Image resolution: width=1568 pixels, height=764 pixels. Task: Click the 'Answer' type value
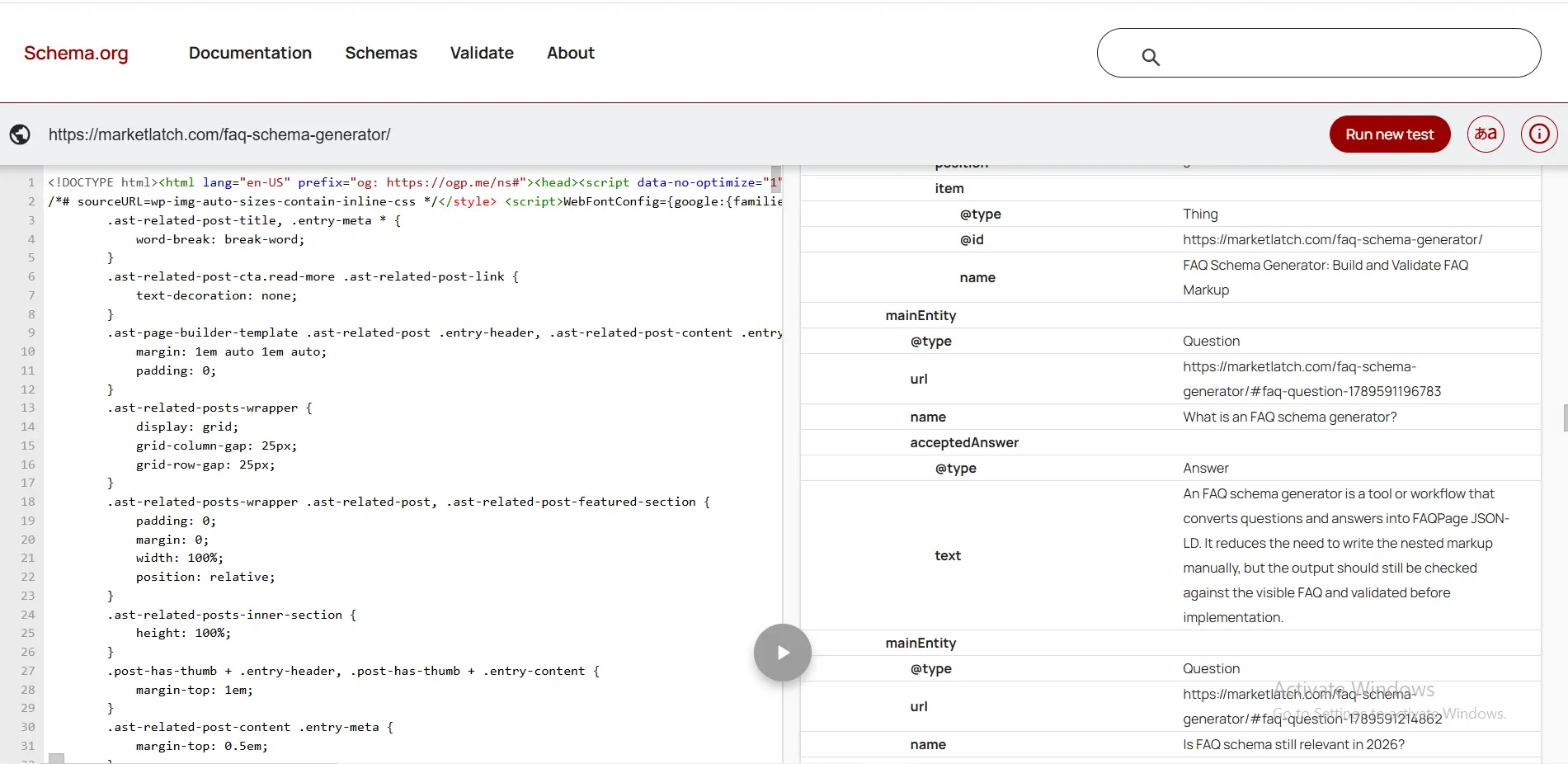click(x=1205, y=468)
